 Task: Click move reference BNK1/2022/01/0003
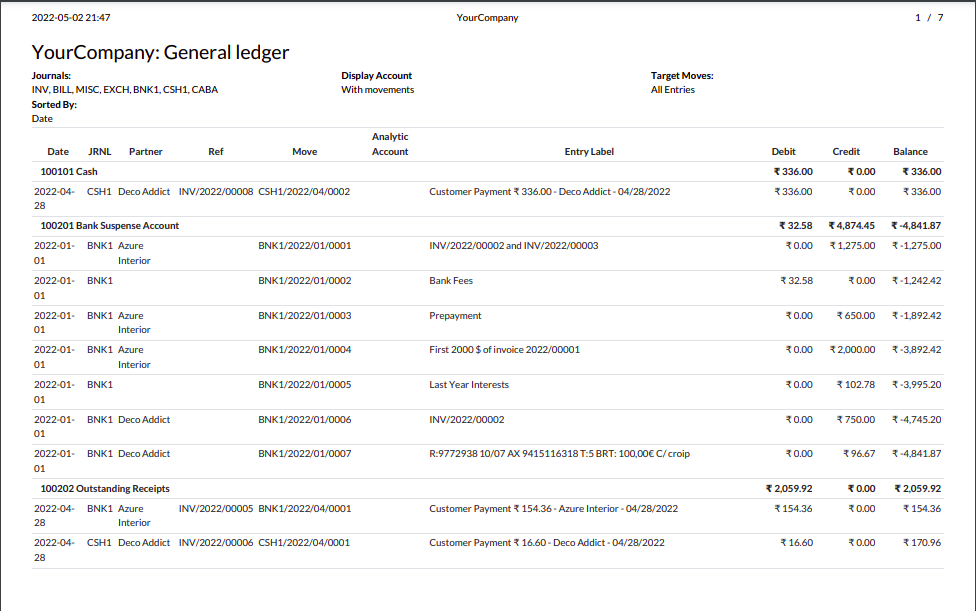click(x=305, y=316)
